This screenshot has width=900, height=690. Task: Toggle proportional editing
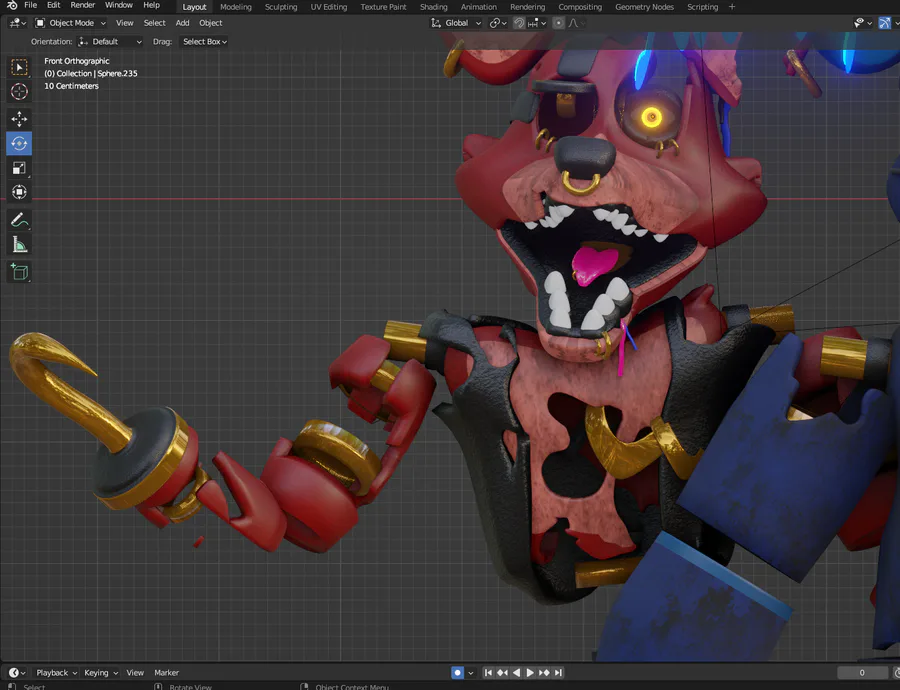coord(558,23)
